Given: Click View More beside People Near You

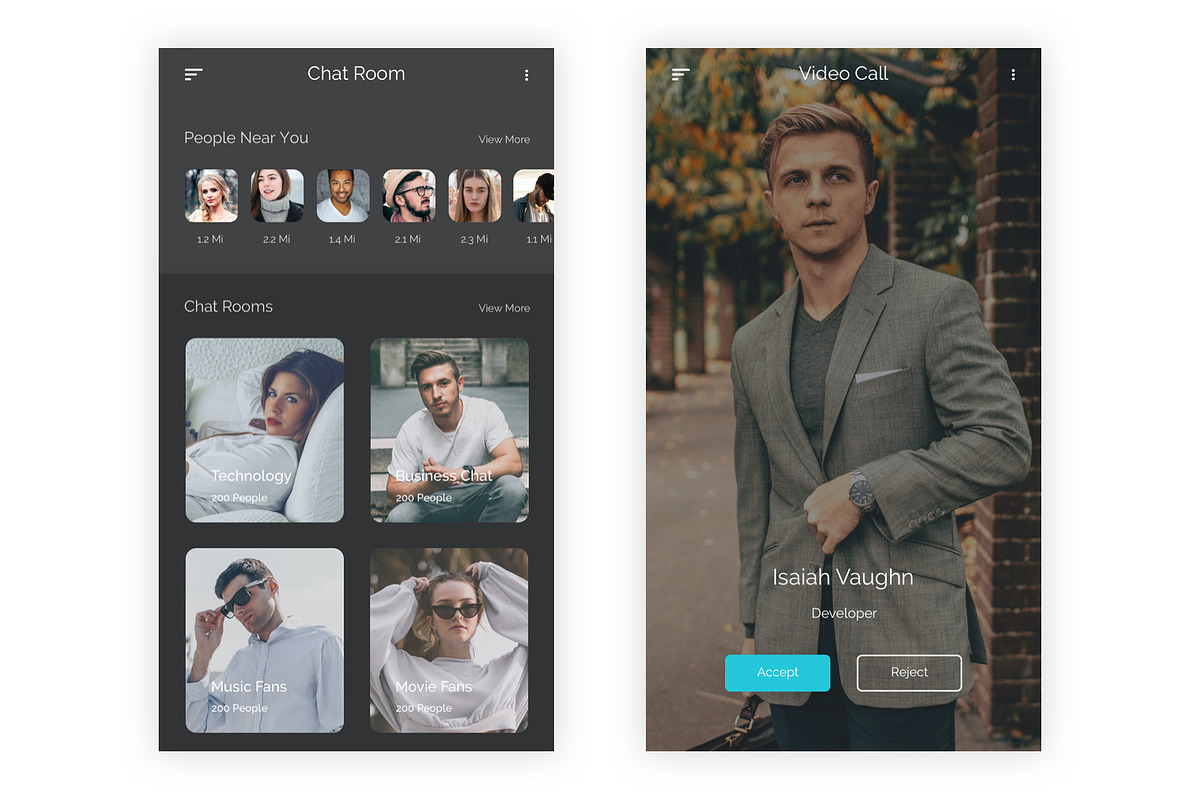Looking at the screenshot, I should coord(504,139).
